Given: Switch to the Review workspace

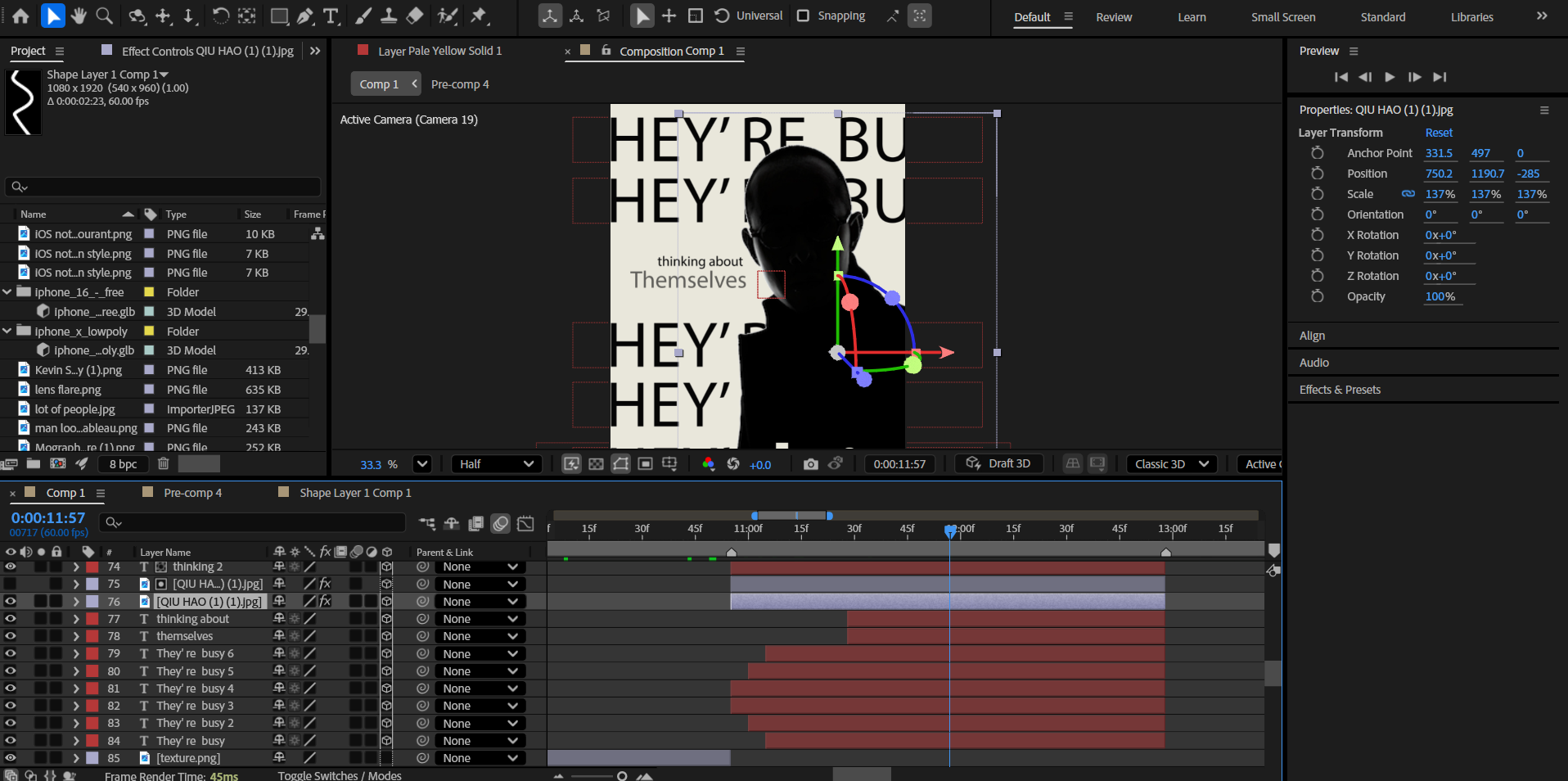Looking at the screenshot, I should [1114, 17].
